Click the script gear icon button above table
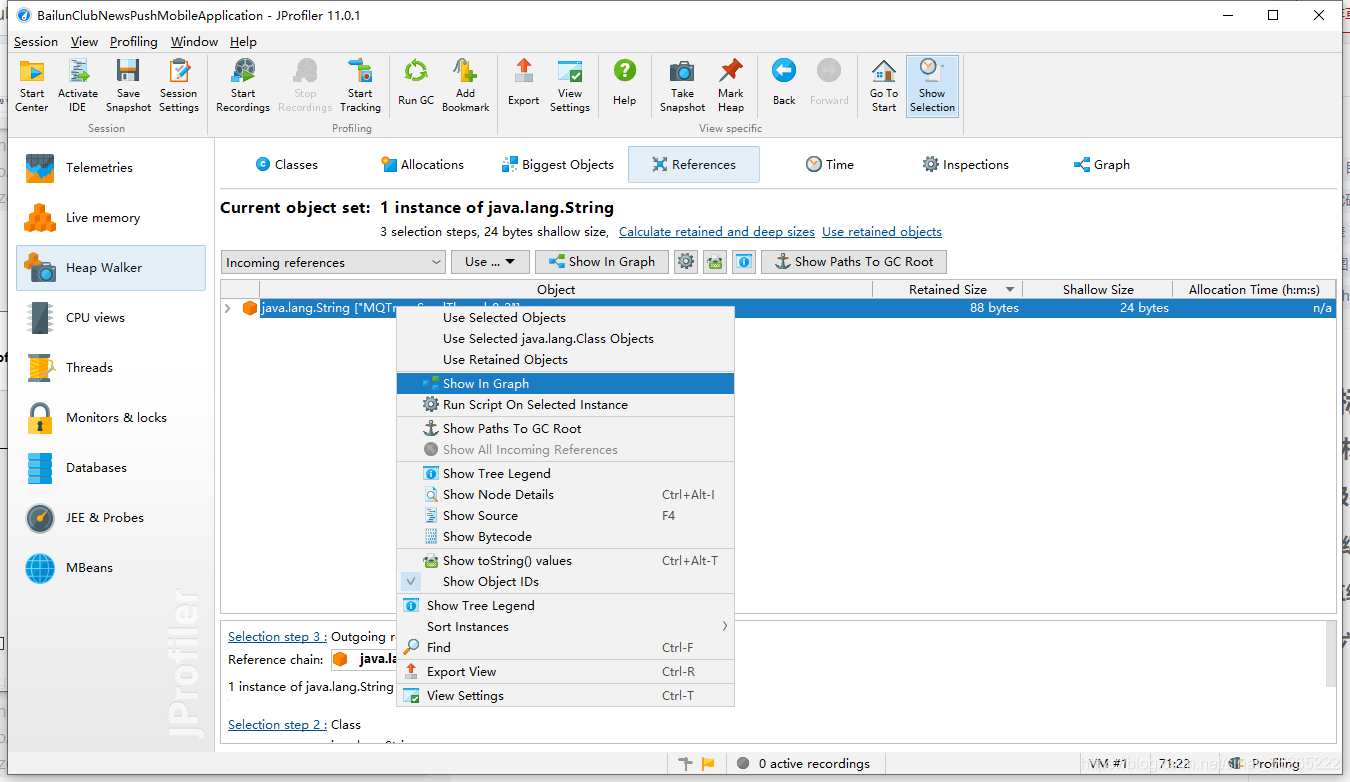Screen dimensions: 1350x782 point(685,262)
